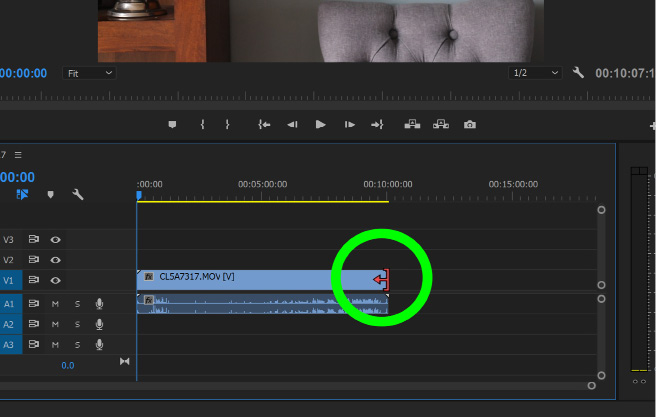Play the sequence in Program monitor
The image size is (656, 417).
click(320, 125)
